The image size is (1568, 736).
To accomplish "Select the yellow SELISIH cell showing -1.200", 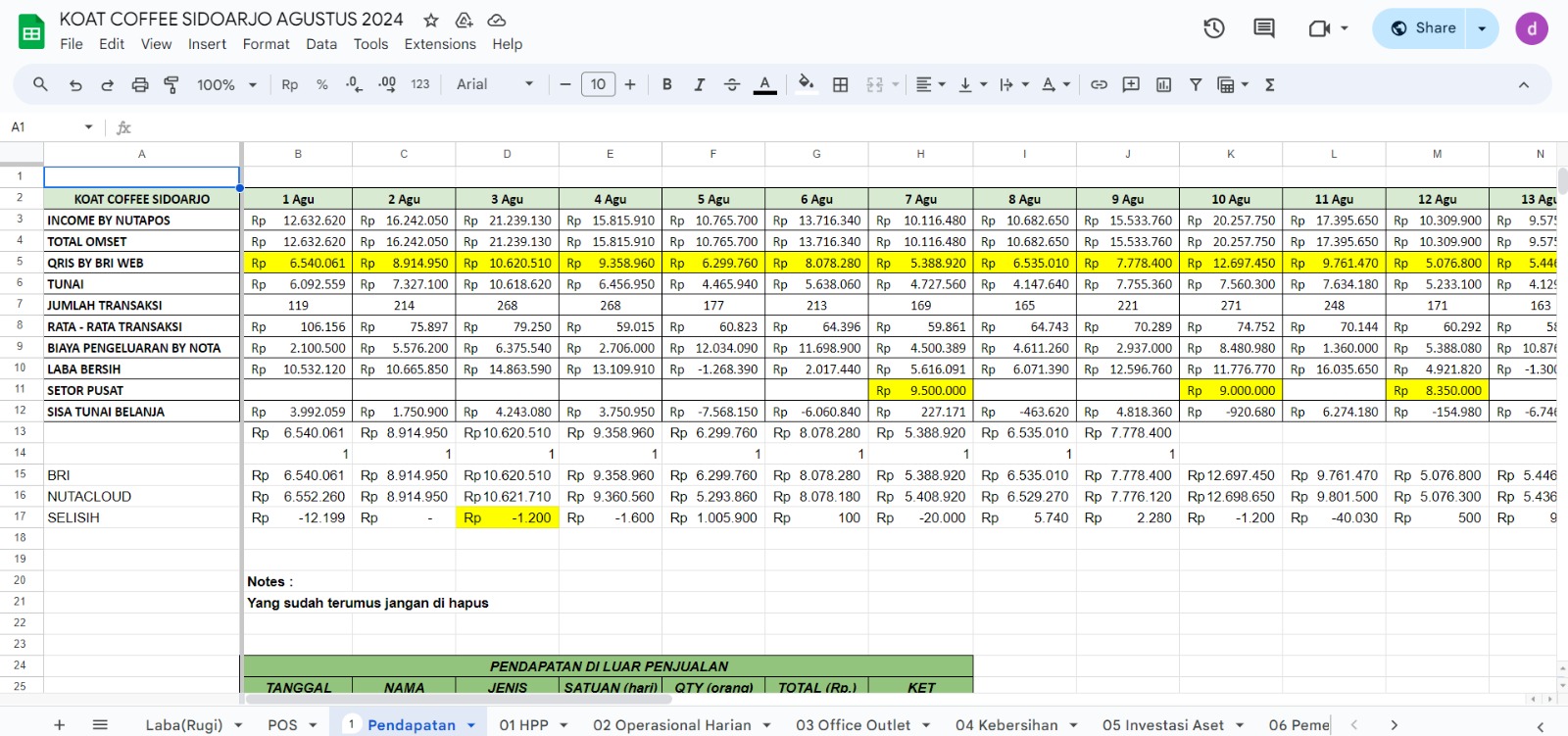I will click(x=508, y=517).
